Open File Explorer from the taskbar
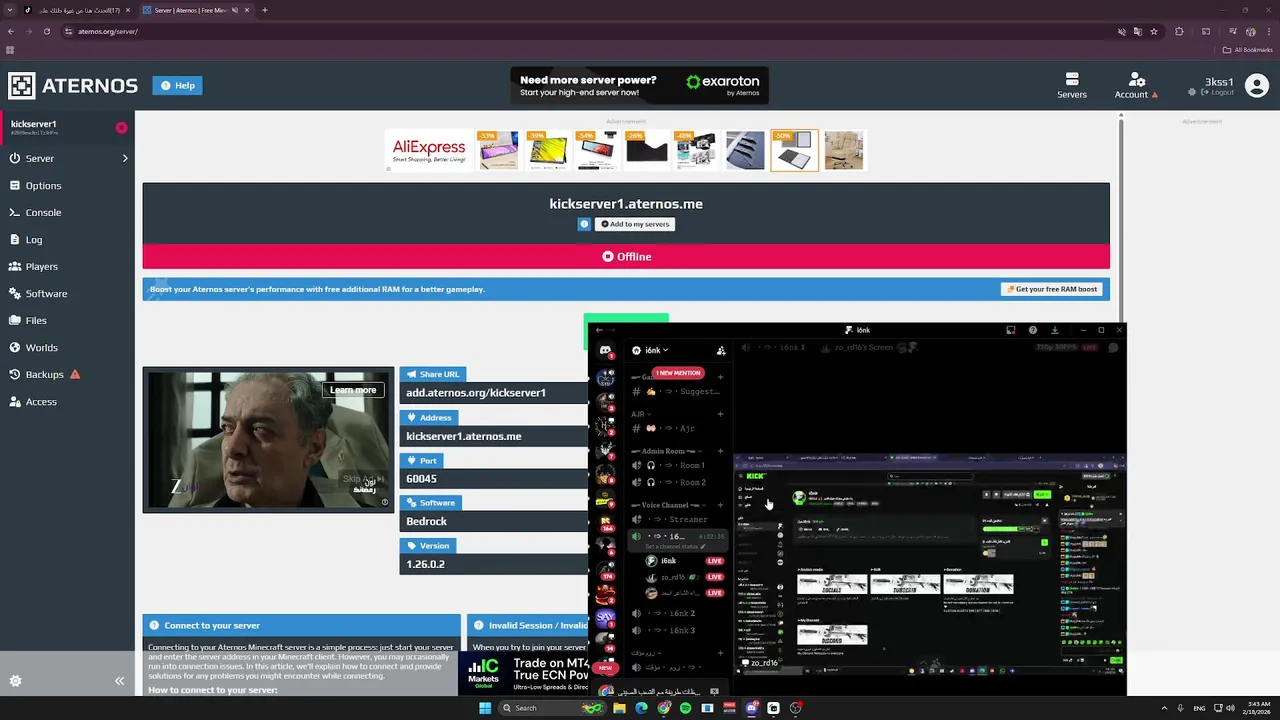The image size is (1280, 720). coord(619,708)
